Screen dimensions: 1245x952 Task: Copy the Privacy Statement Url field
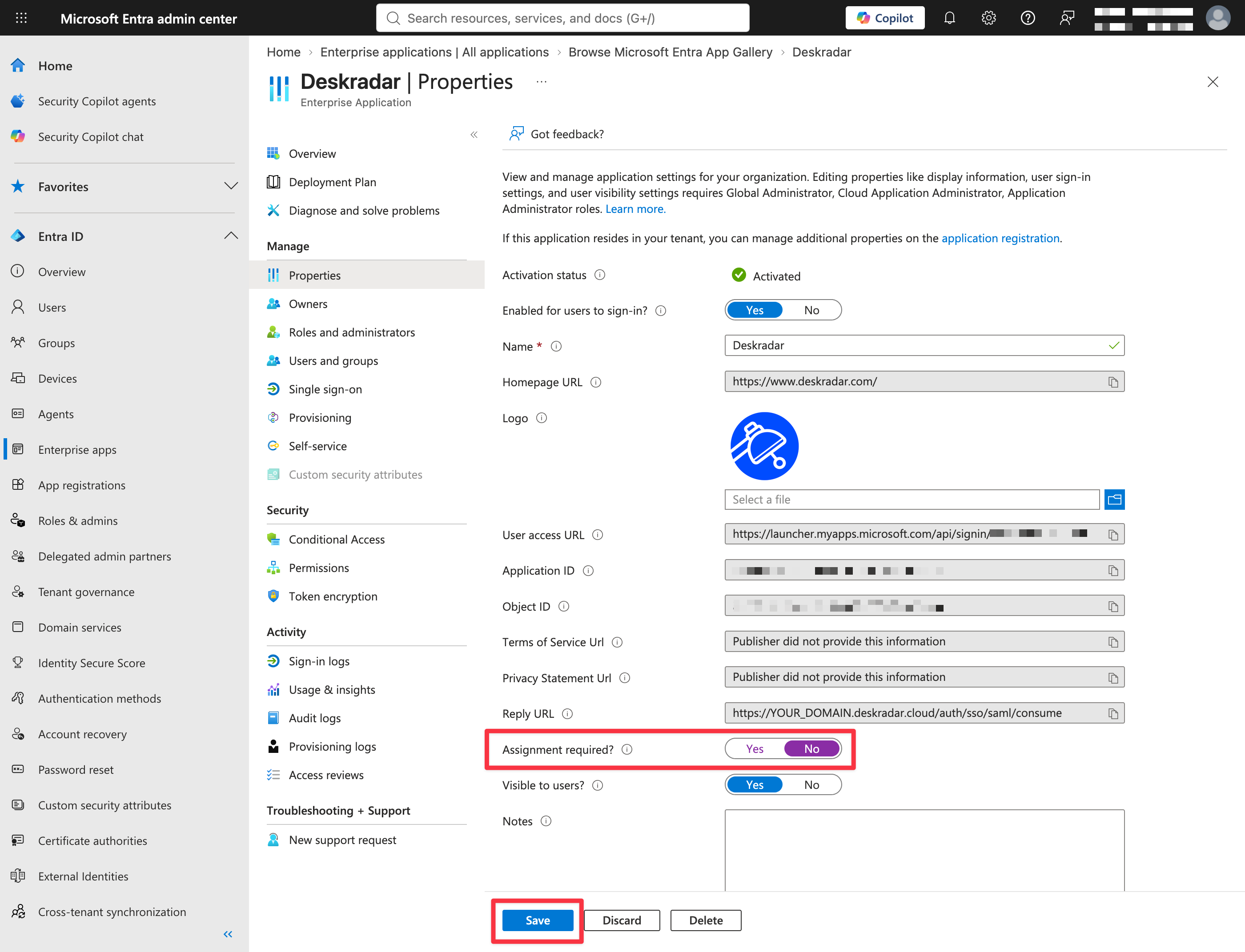coord(1113,678)
